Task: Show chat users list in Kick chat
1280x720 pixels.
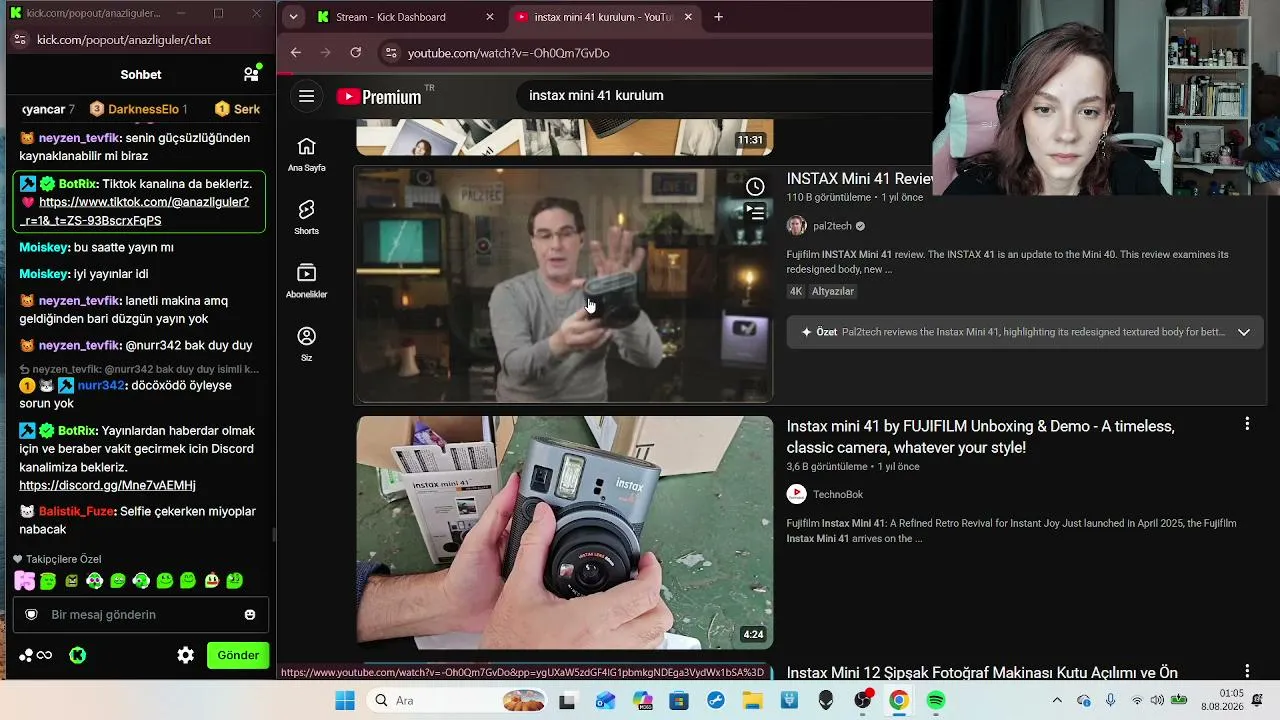Action: (x=251, y=74)
